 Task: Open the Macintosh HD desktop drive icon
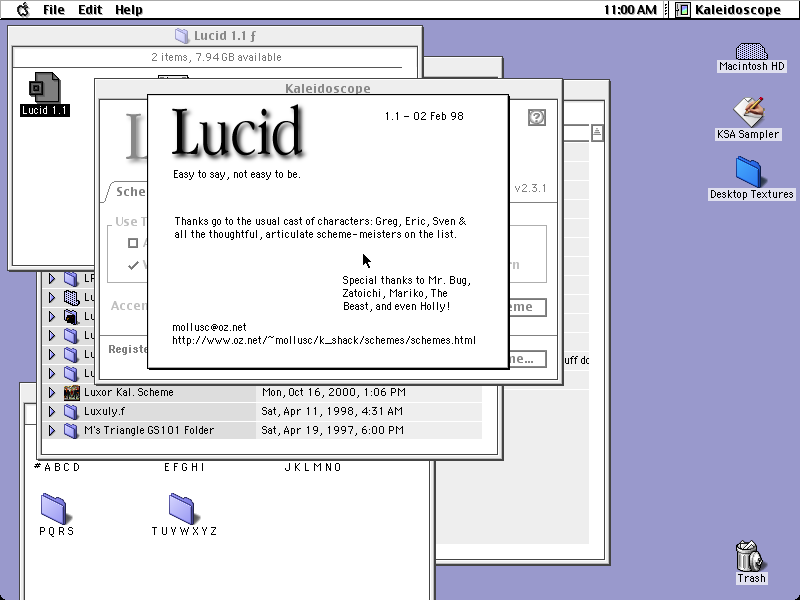point(752,51)
